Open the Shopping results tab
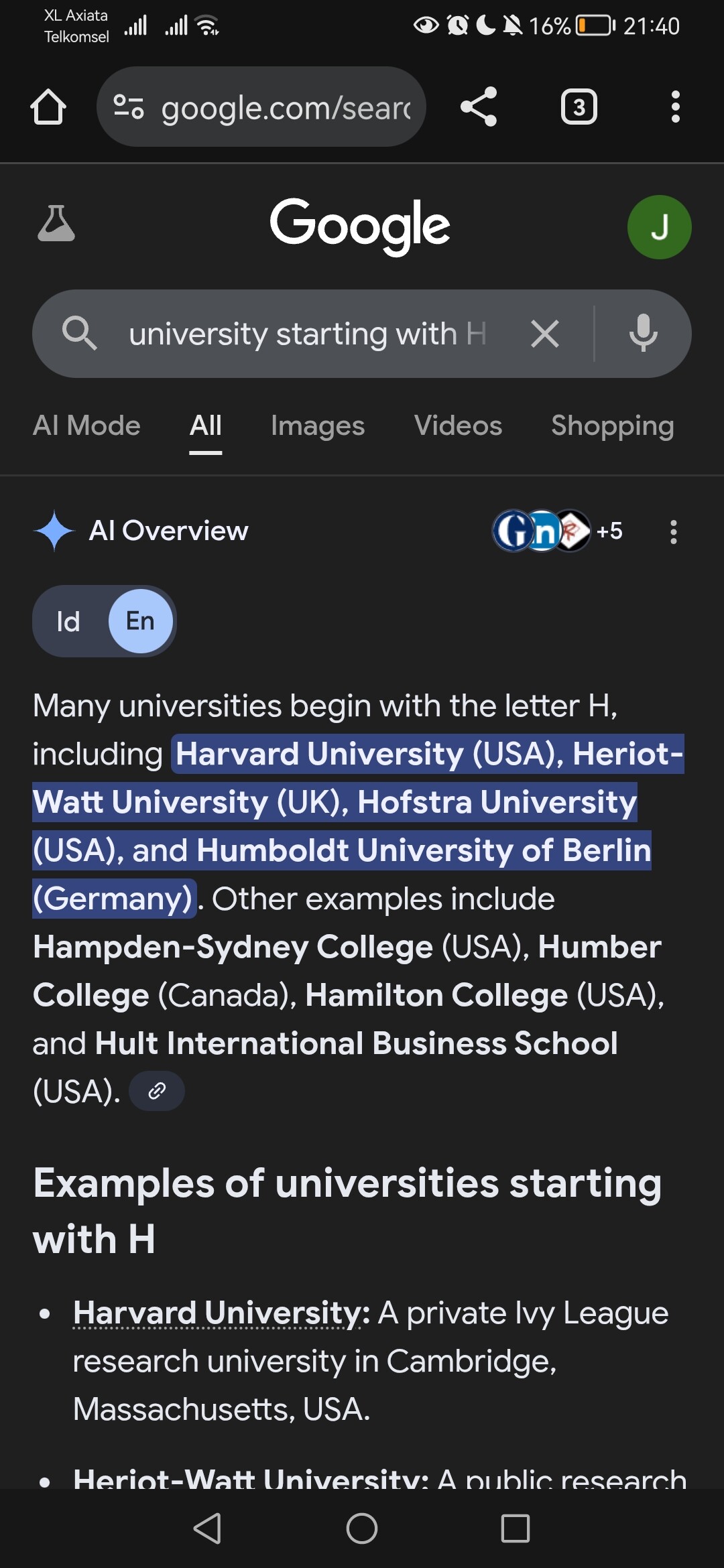Screen dimensions: 724x1568 coord(612,426)
